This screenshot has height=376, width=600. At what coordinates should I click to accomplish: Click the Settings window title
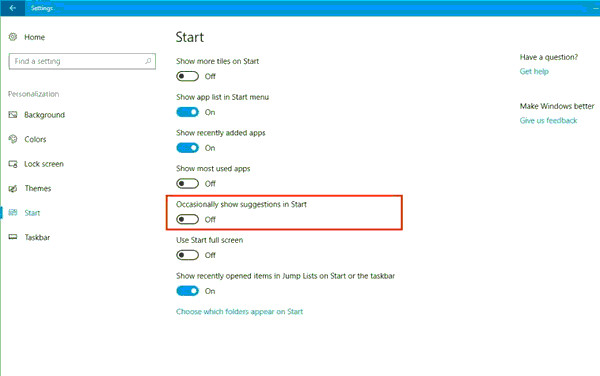[x=42, y=8]
